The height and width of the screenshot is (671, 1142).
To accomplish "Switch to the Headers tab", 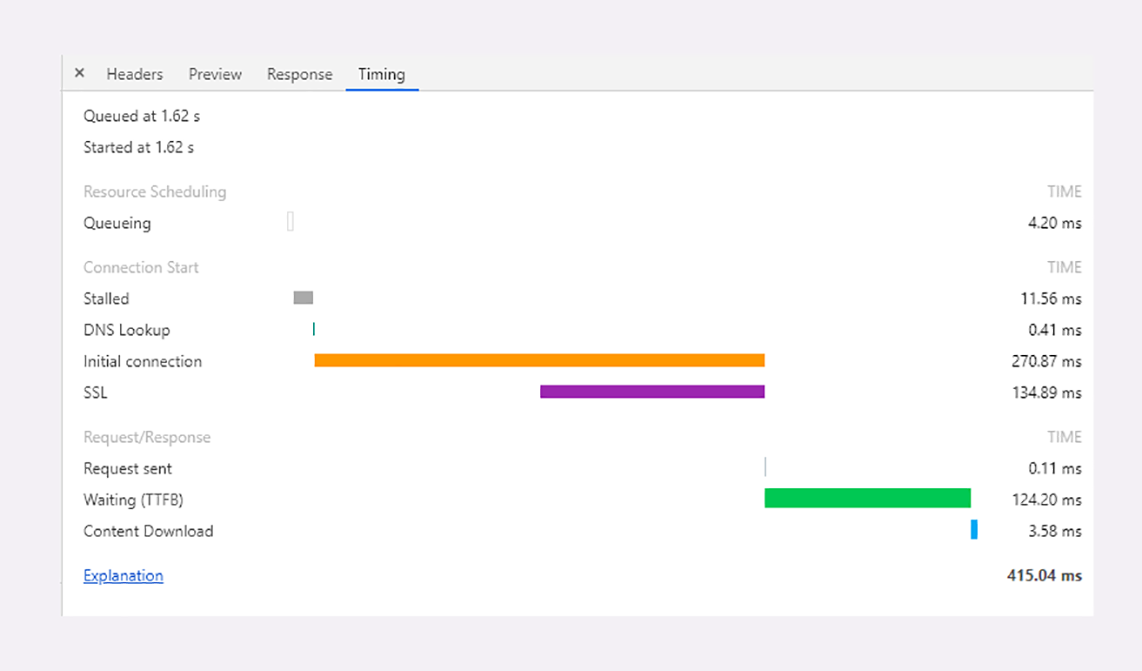I will click(x=135, y=74).
